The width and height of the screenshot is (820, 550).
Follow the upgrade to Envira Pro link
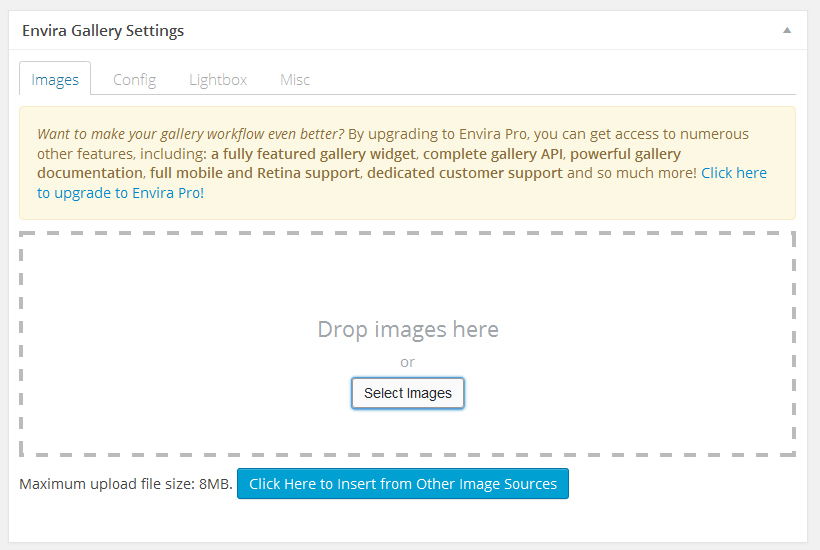pyautogui.click(x=733, y=173)
